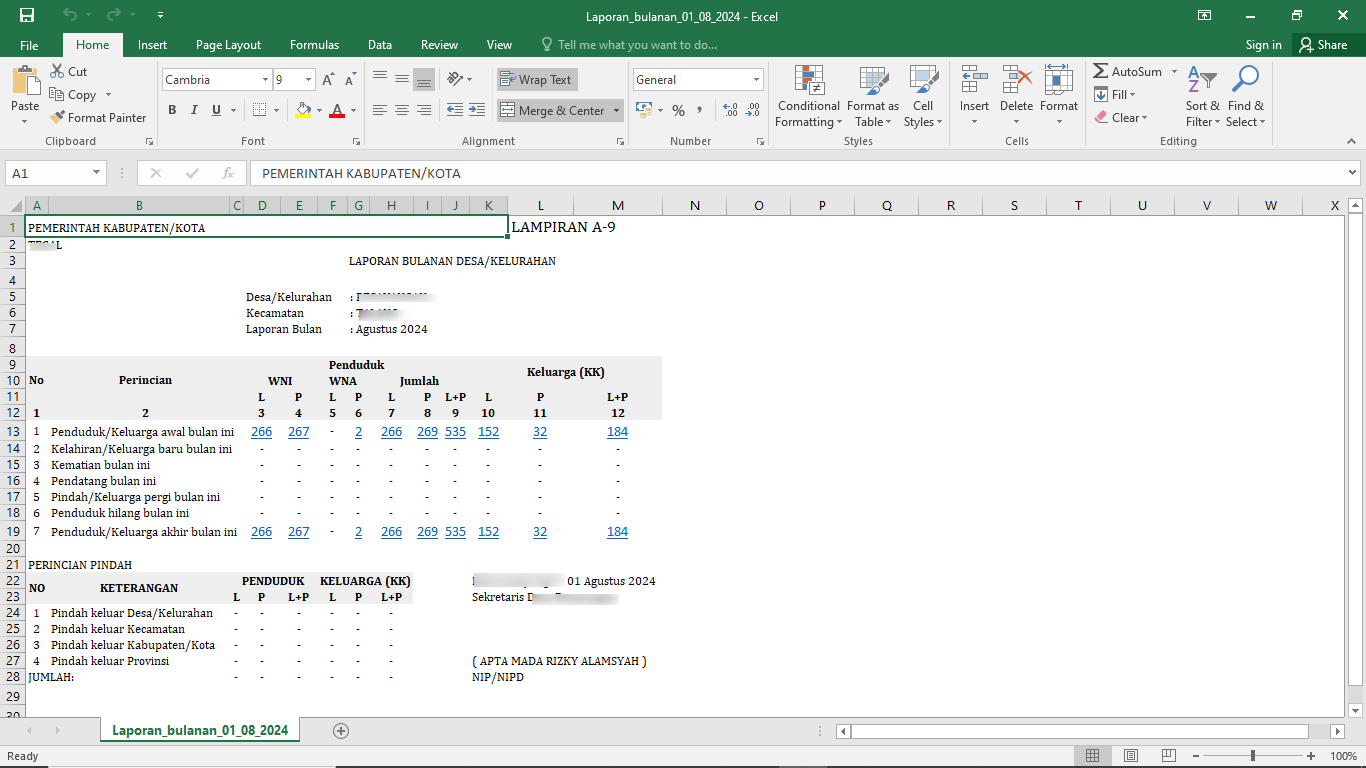Middle align cell content icon

(x=402, y=79)
